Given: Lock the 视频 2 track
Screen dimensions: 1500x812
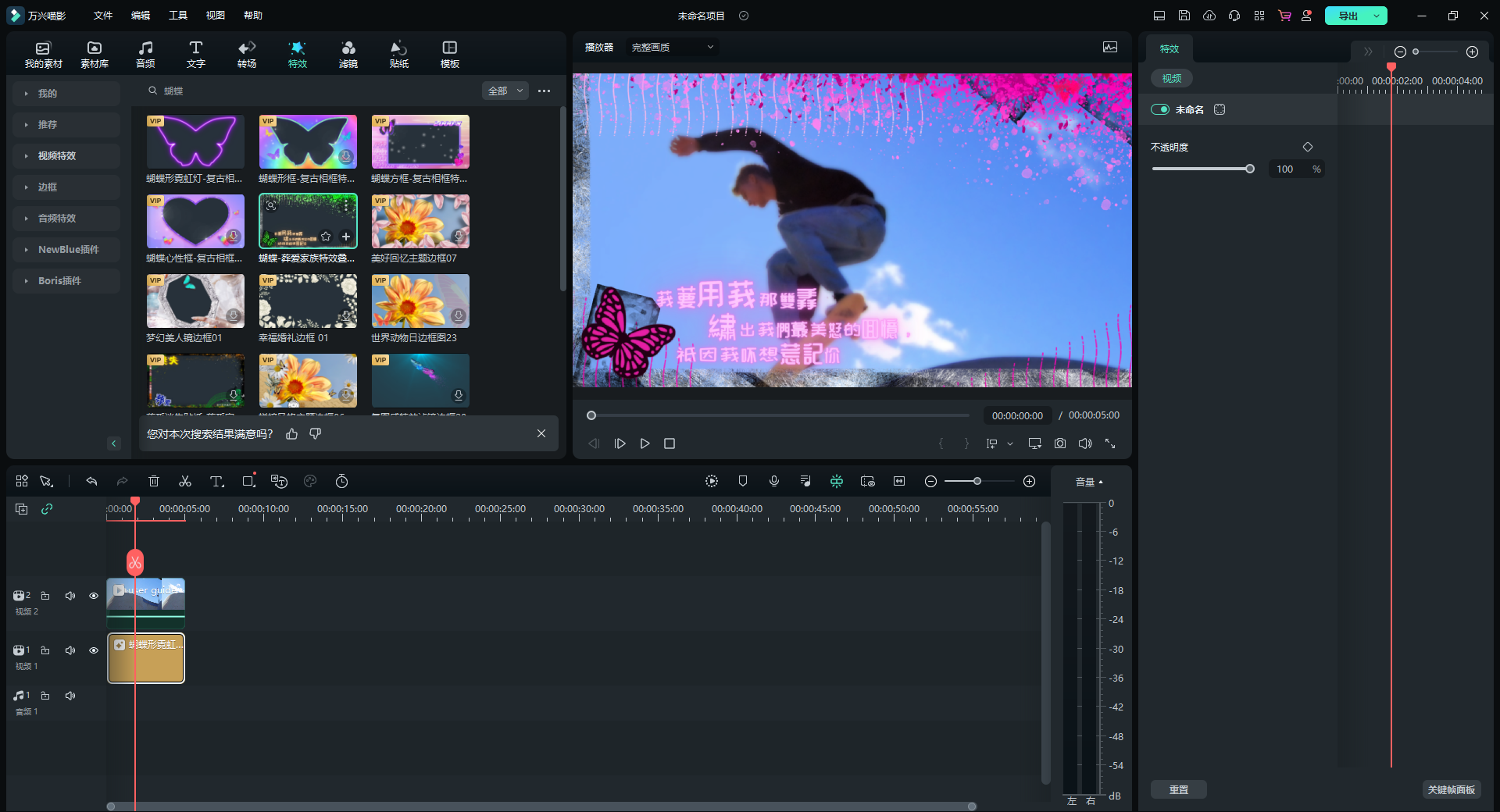Looking at the screenshot, I should (45, 596).
